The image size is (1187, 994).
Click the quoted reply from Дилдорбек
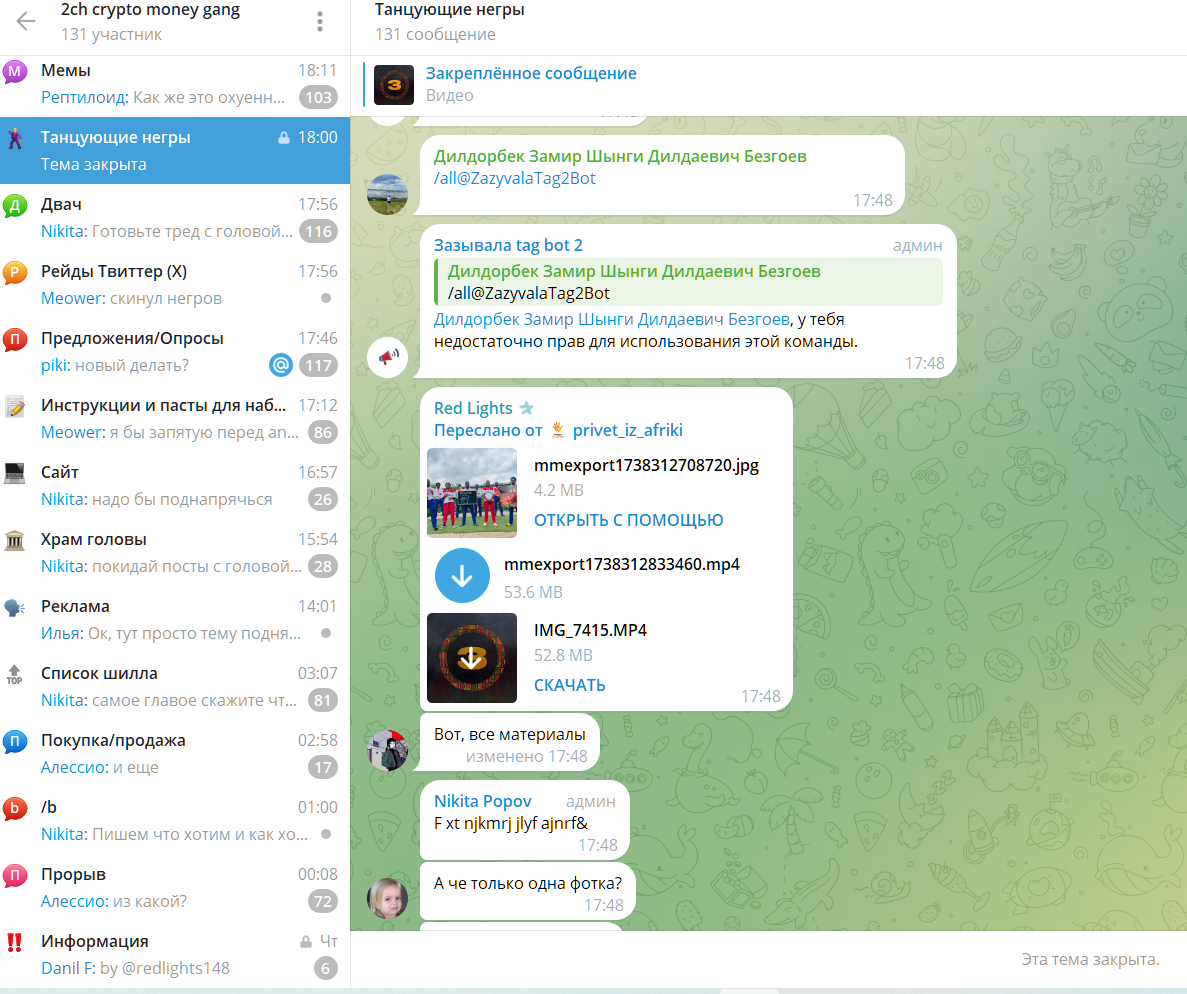pyautogui.click(x=689, y=282)
